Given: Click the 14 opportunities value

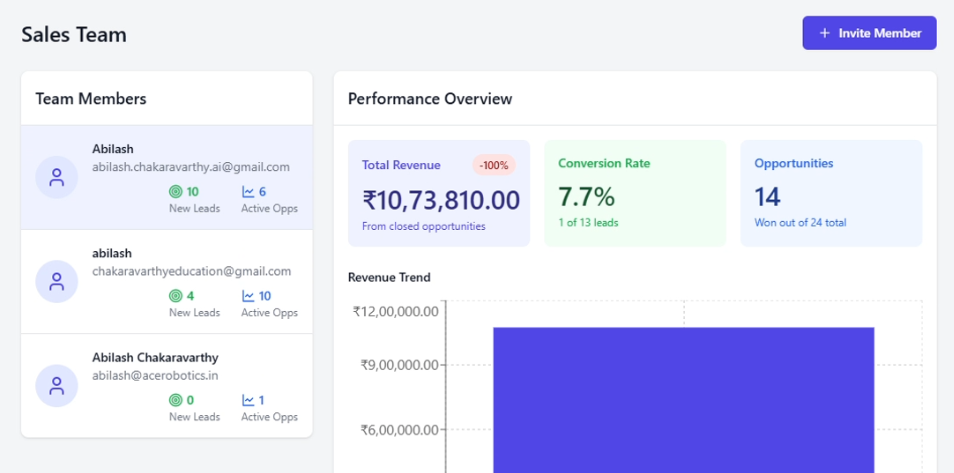Looking at the screenshot, I should [767, 197].
